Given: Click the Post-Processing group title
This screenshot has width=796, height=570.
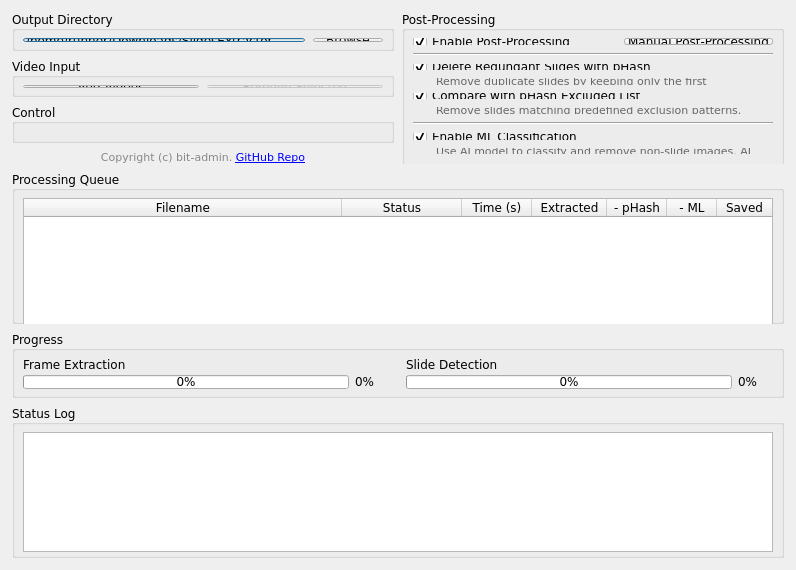Looking at the screenshot, I should pyautogui.click(x=448, y=20).
